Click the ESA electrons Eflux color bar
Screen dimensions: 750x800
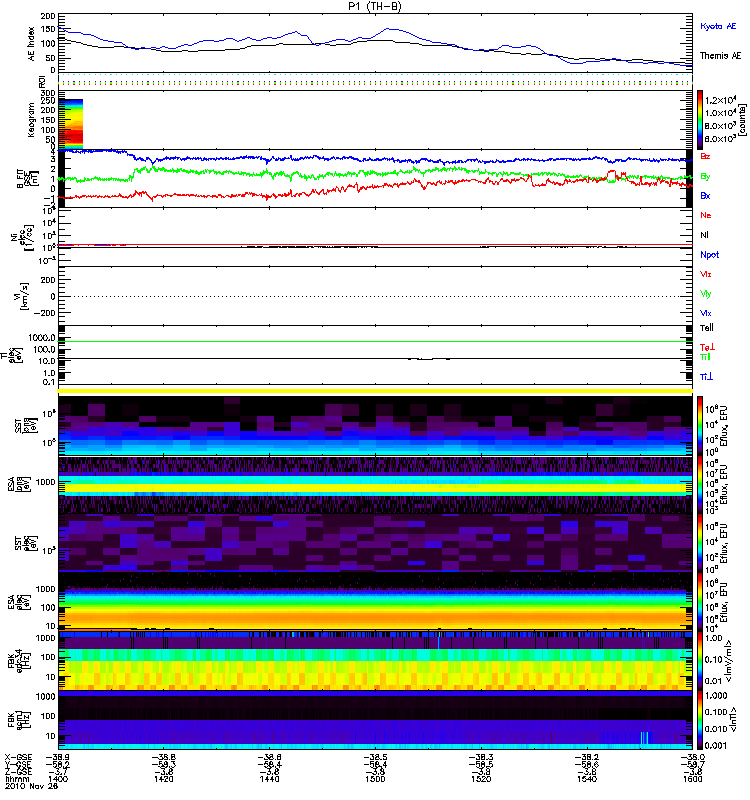point(700,602)
